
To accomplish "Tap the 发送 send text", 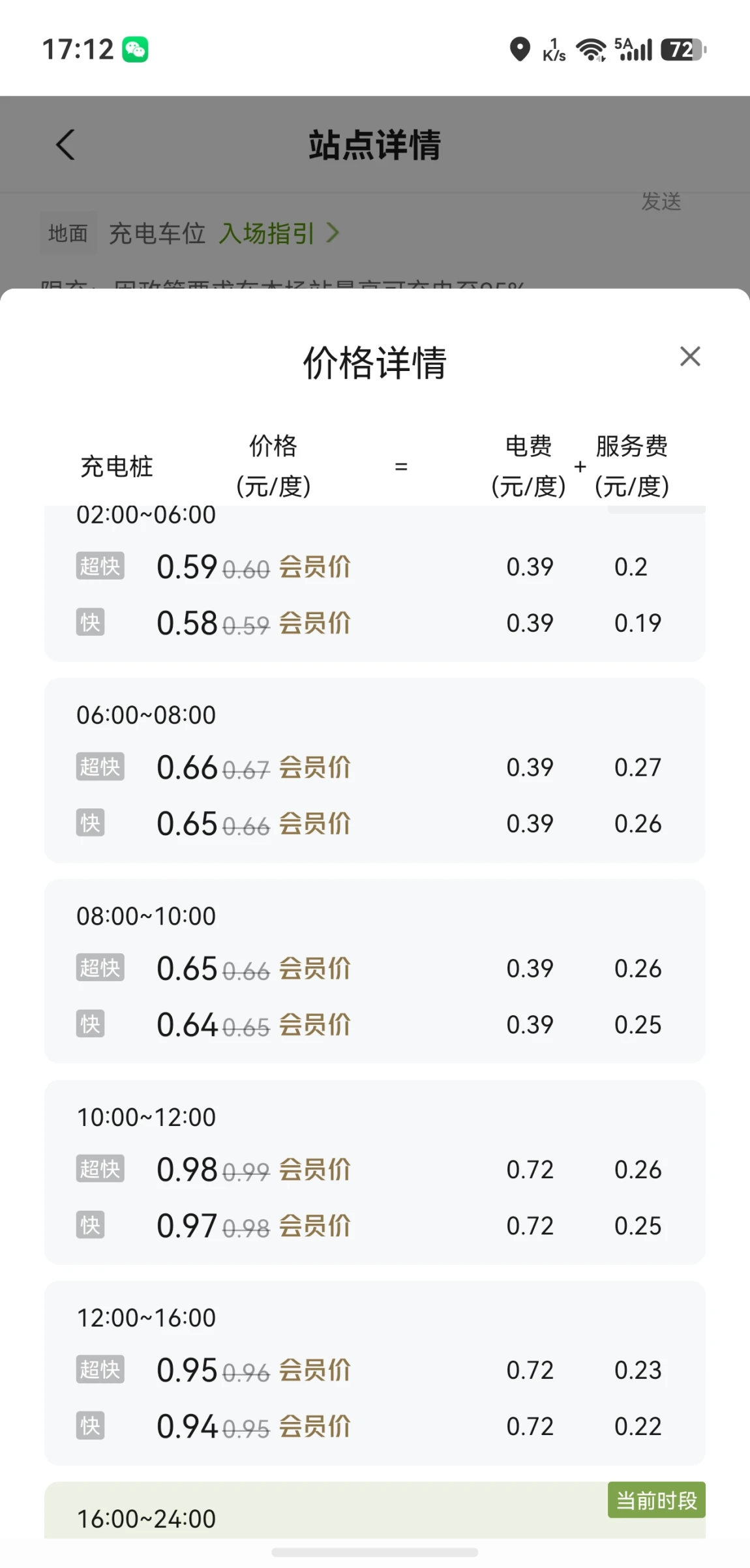I will click(661, 201).
